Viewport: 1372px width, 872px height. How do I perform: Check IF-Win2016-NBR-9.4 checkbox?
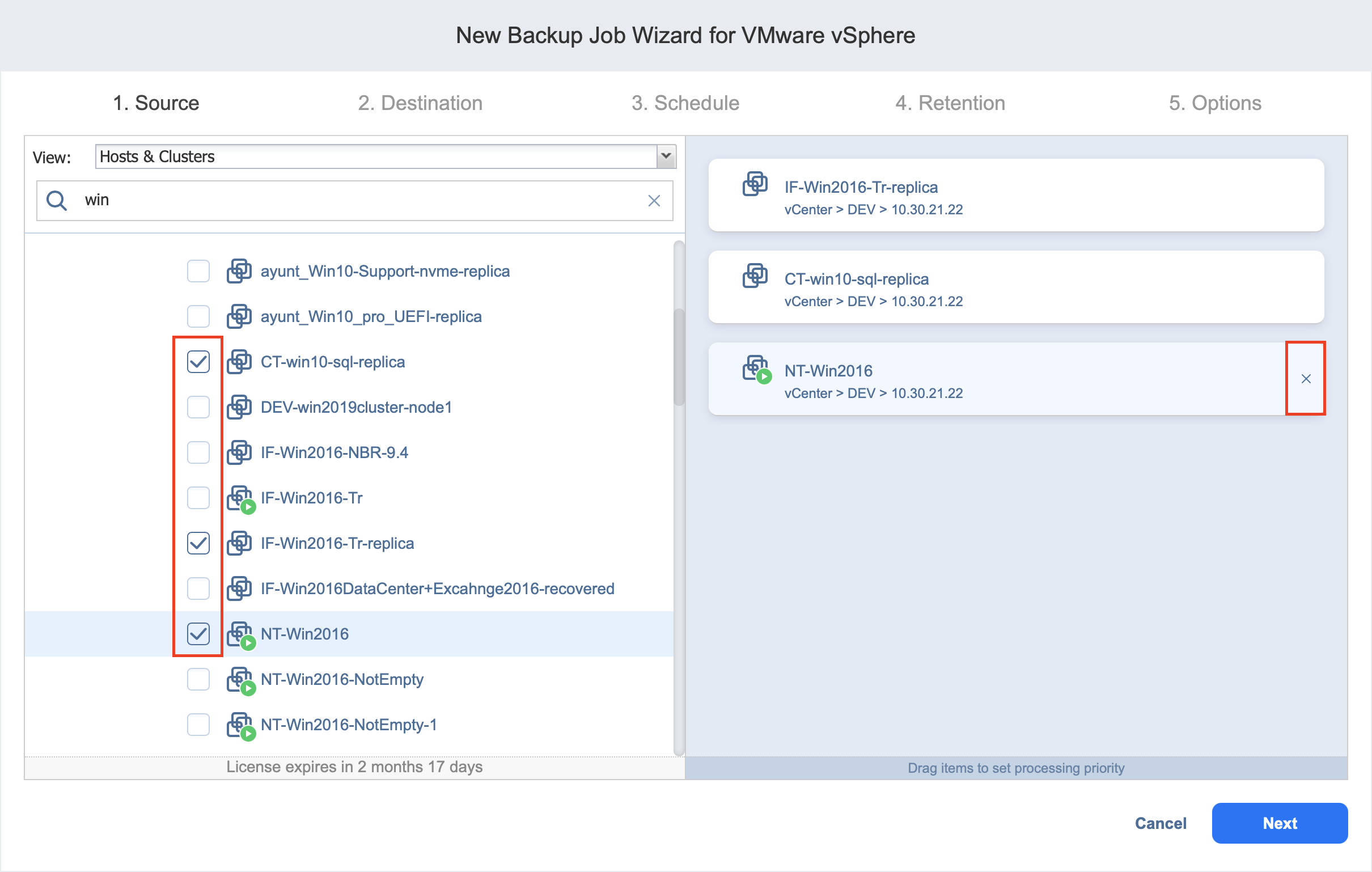coord(198,452)
